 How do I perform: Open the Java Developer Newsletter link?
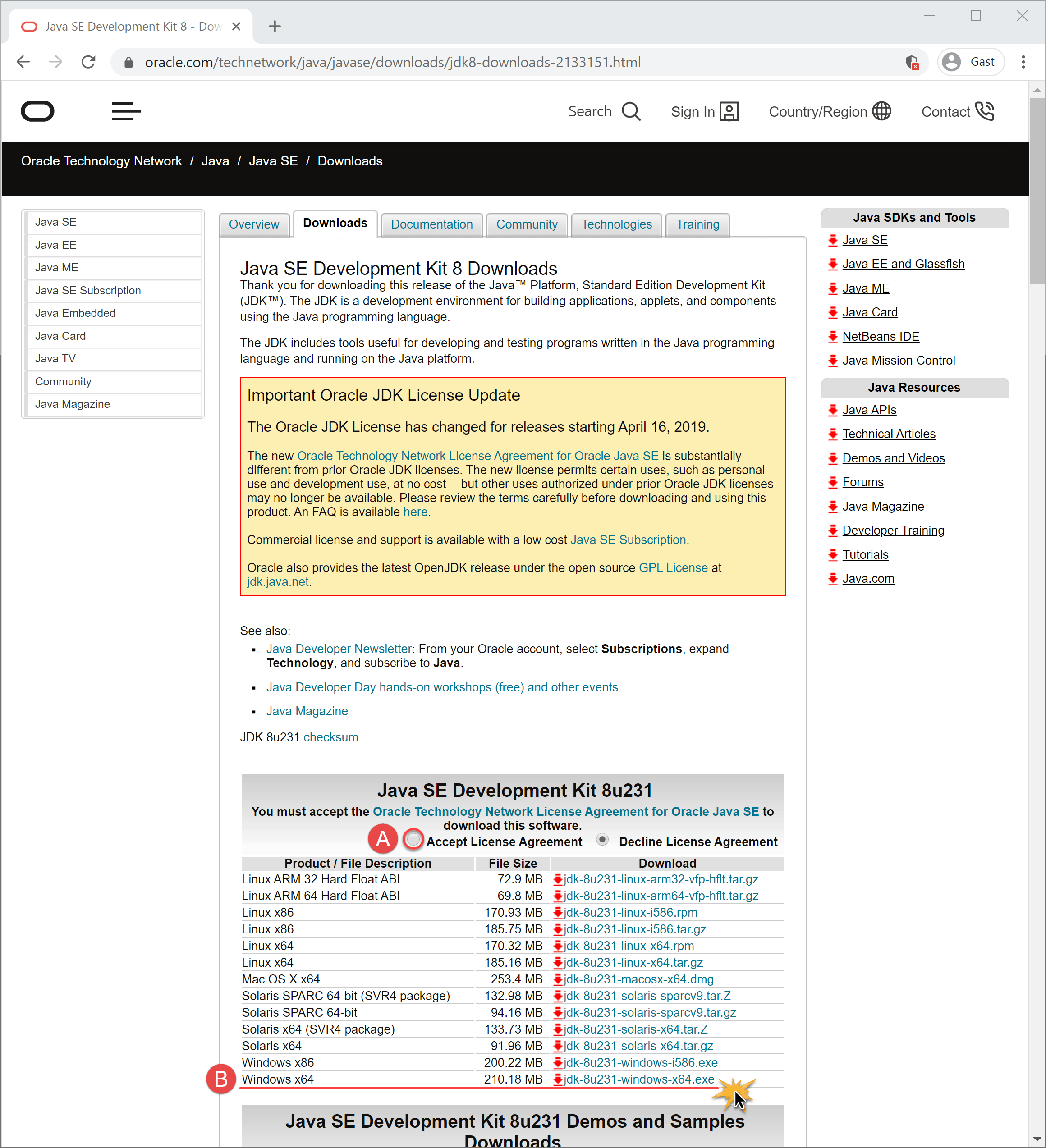click(339, 649)
